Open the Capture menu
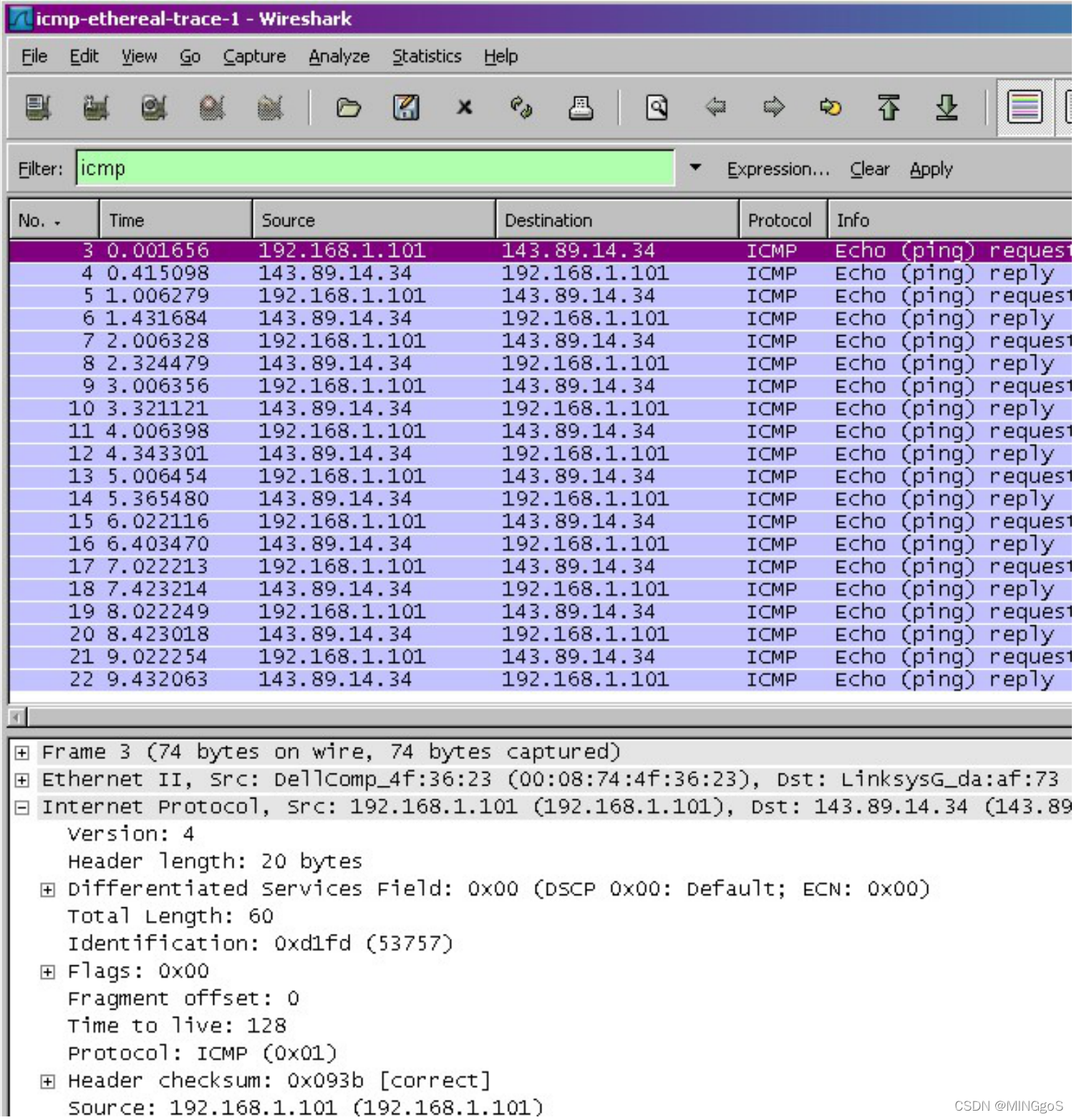This screenshot has height=1120, width=1074. 254,56
